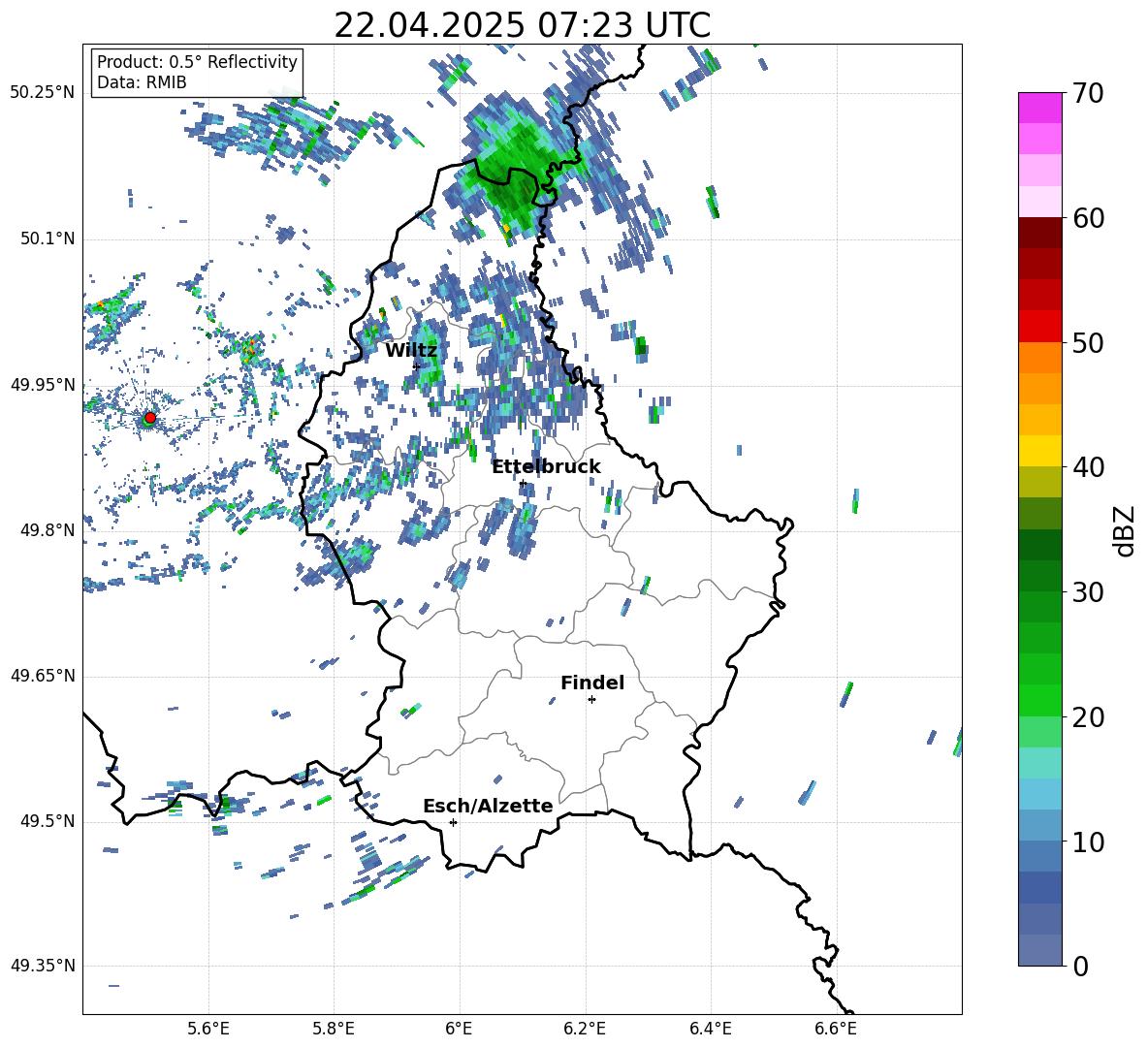Click the 50 tick on colorbar
Viewport: 1148px width, 1048px height.
(1089, 343)
